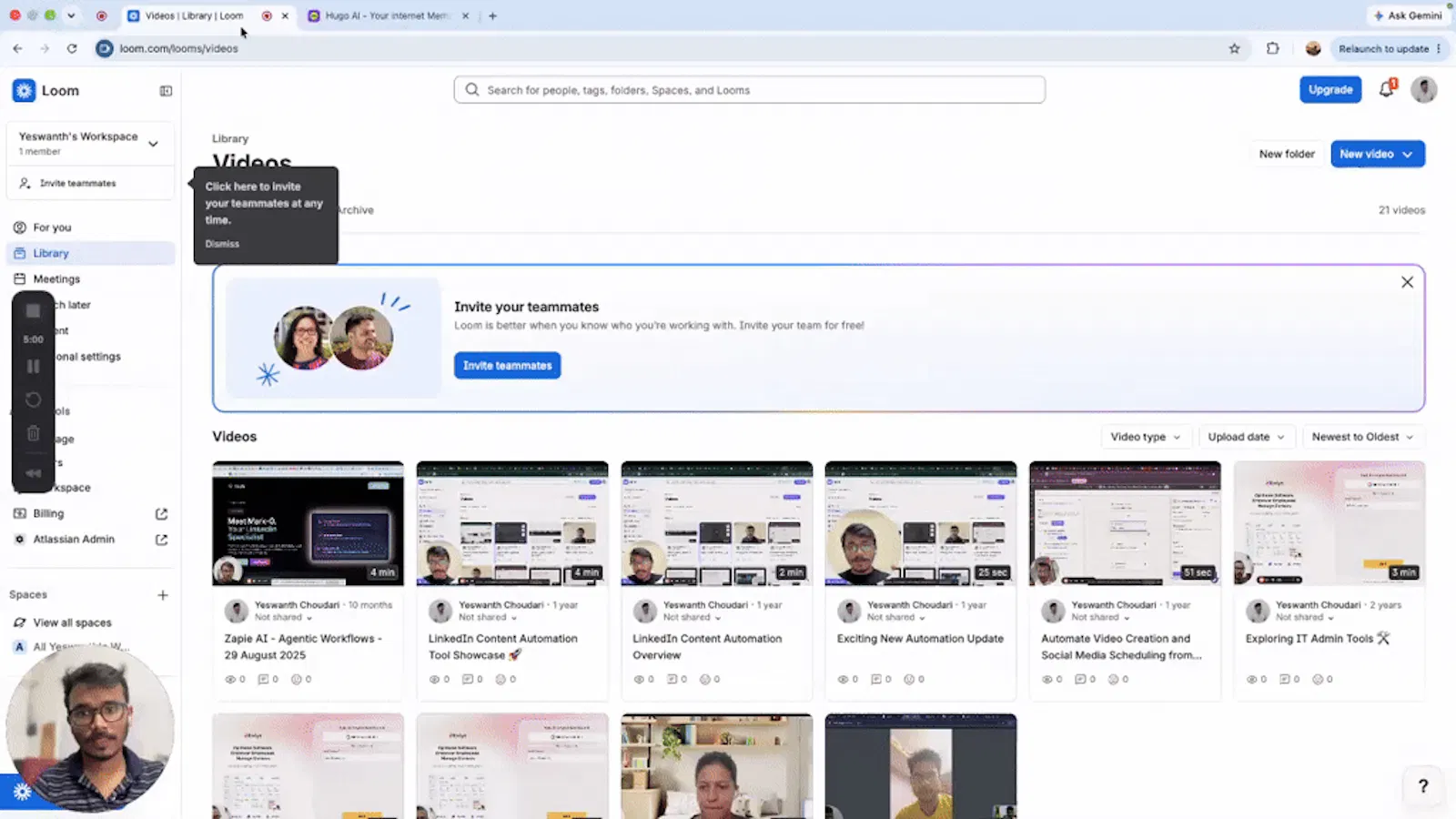Open Atlassian Admin external link icon
Screen dimensions: 1456x819
162,540
